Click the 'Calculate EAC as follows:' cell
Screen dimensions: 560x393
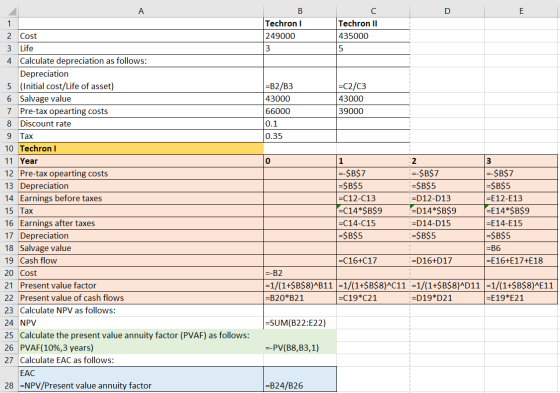click(x=141, y=360)
